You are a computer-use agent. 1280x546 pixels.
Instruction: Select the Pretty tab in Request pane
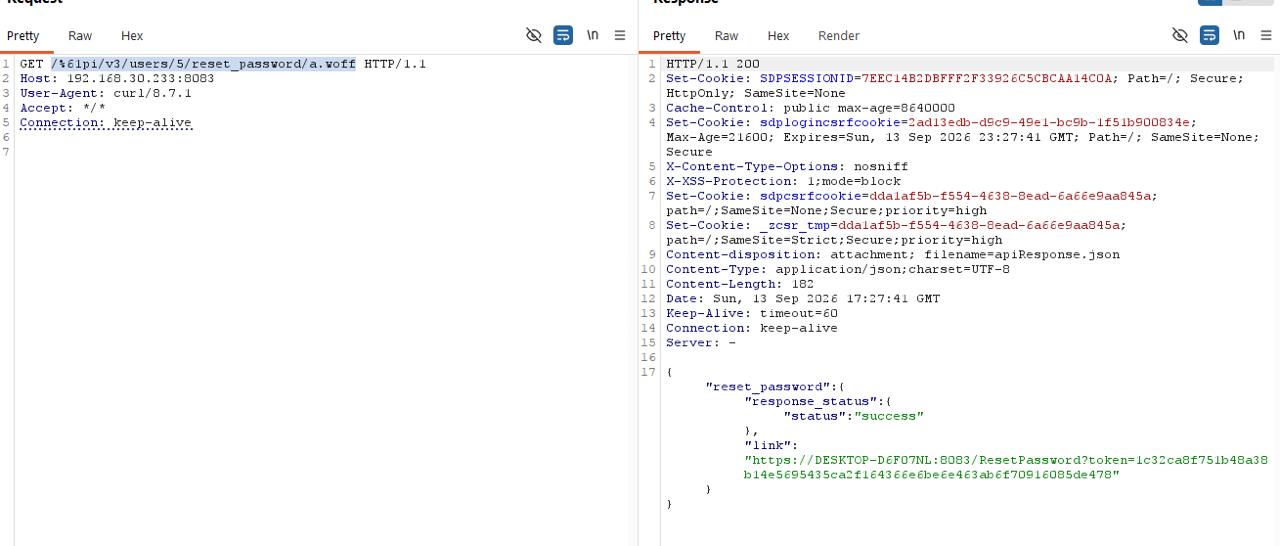click(x=23, y=36)
